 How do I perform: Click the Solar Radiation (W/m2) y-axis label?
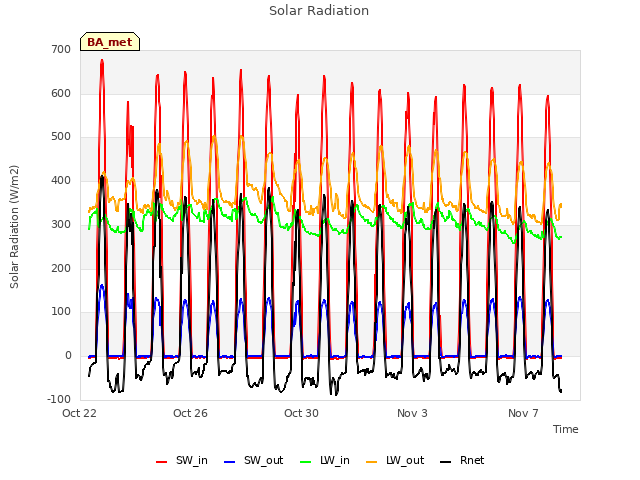click(14, 227)
